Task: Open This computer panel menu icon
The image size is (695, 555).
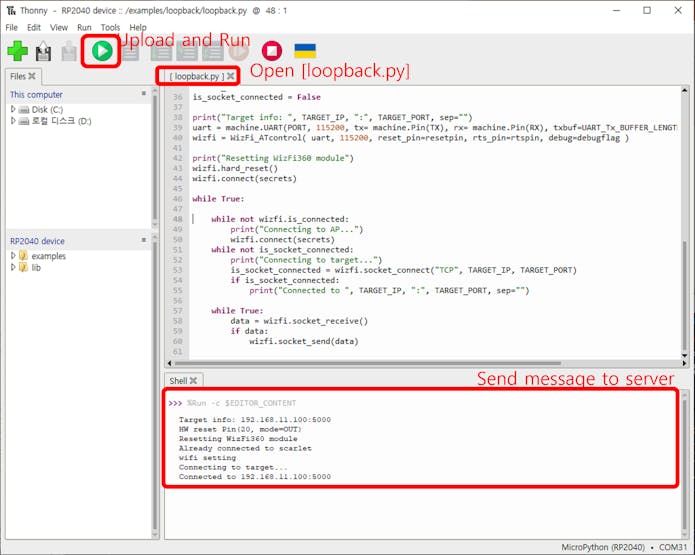Action: coord(144,93)
